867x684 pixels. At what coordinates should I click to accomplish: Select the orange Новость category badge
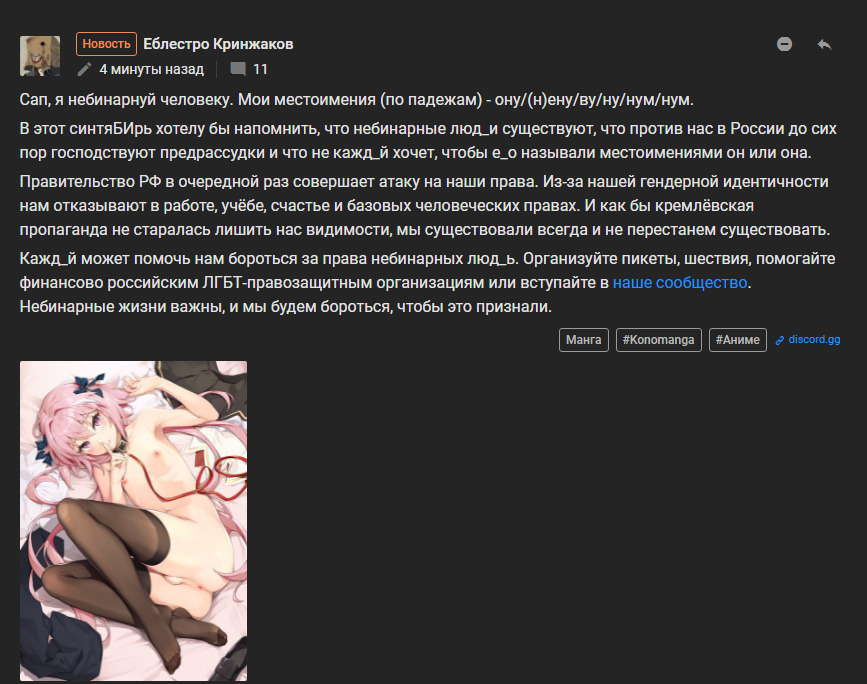106,44
